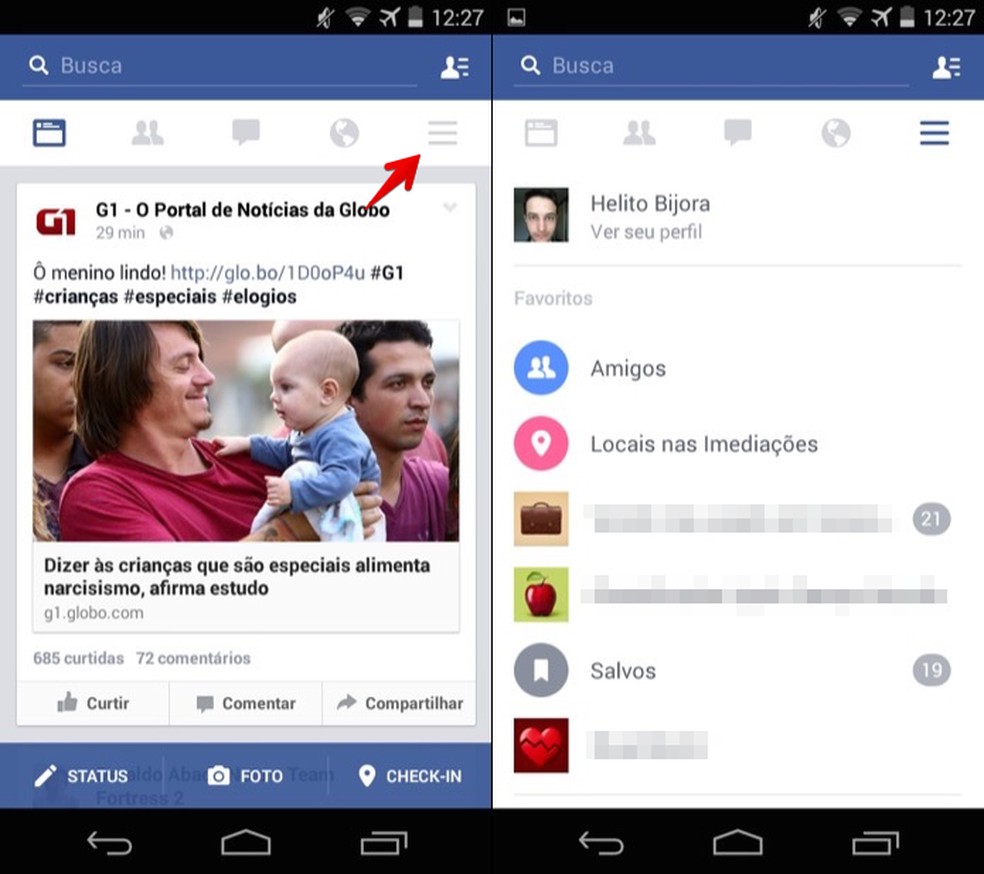Image resolution: width=984 pixels, height=874 pixels.
Task: Open Messages via the chat bubble icon
Action: click(246, 132)
